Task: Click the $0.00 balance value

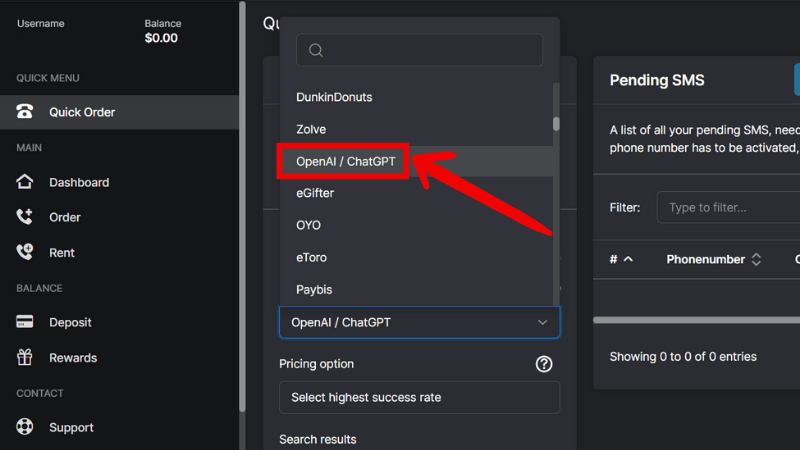Action: [161, 38]
